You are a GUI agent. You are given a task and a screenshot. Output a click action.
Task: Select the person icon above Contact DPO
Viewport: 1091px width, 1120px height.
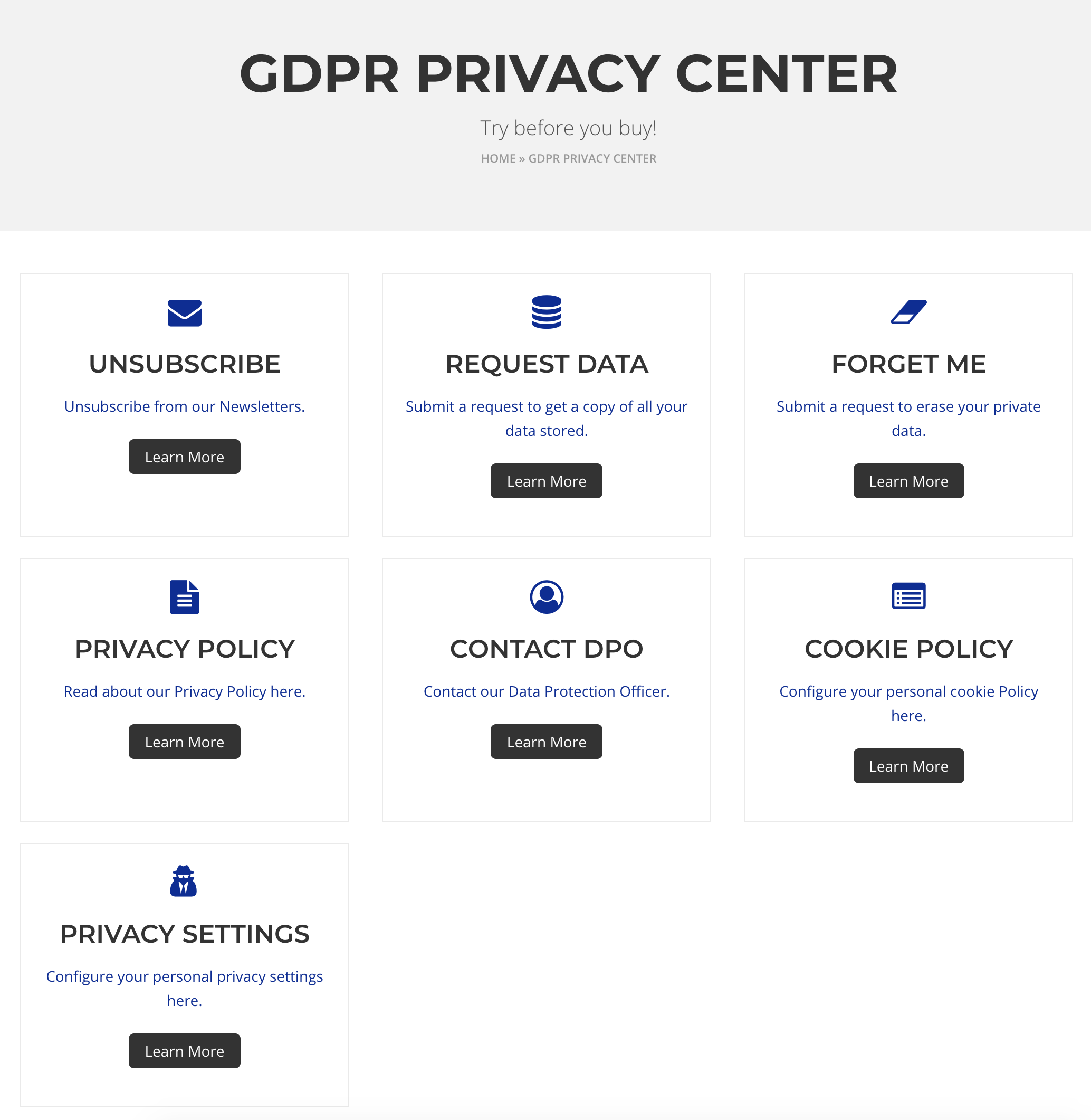pos(546,597)
